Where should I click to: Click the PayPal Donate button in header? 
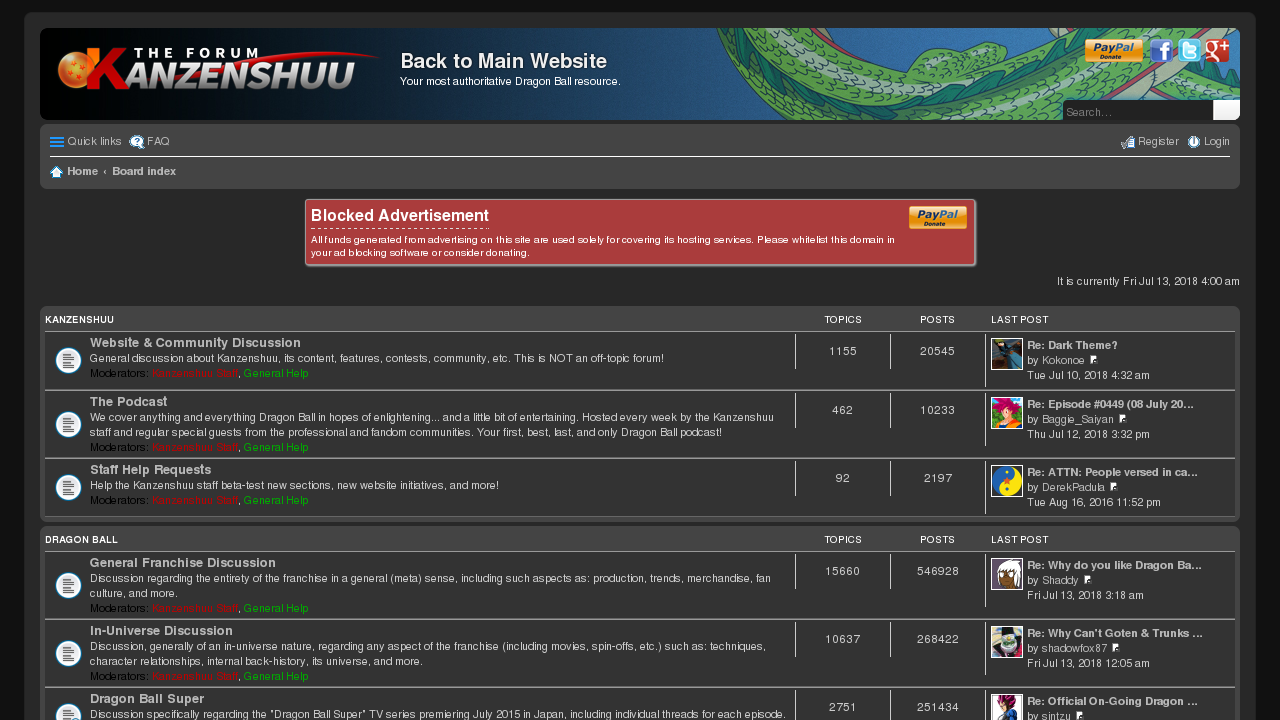1114,51
